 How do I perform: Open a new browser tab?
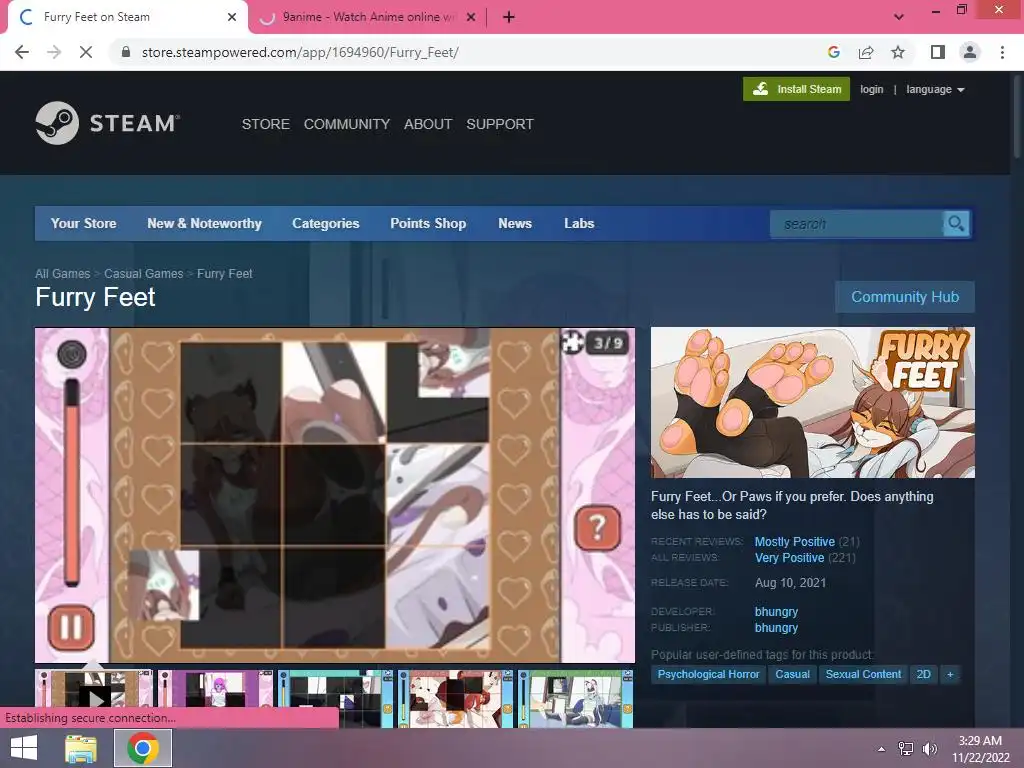(x=509, y=17)
